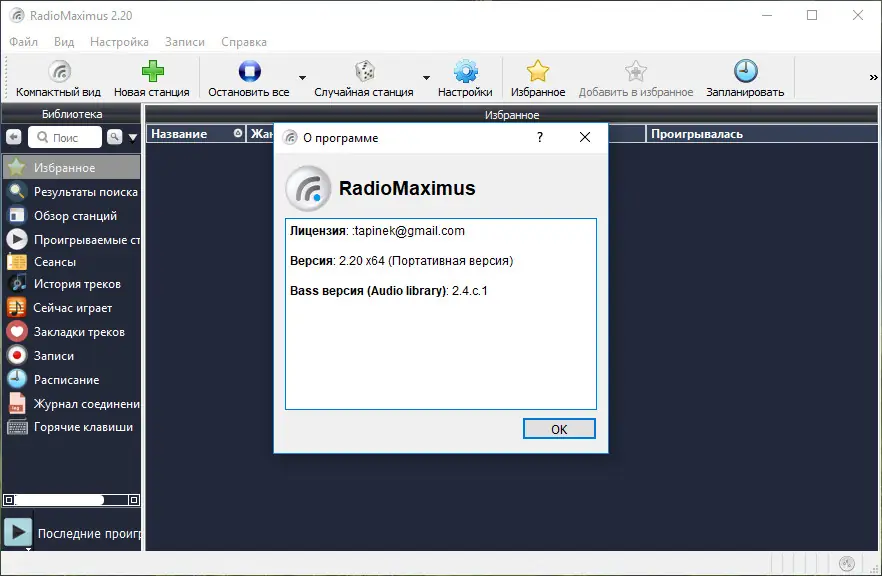Open Закладки треков section
The image size is (882, 576).
[65, 331]
